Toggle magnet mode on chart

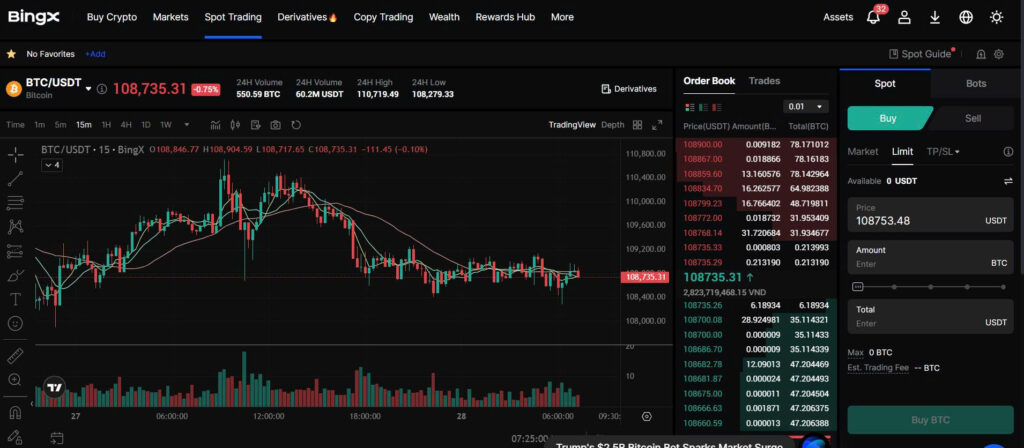[16, 413]
